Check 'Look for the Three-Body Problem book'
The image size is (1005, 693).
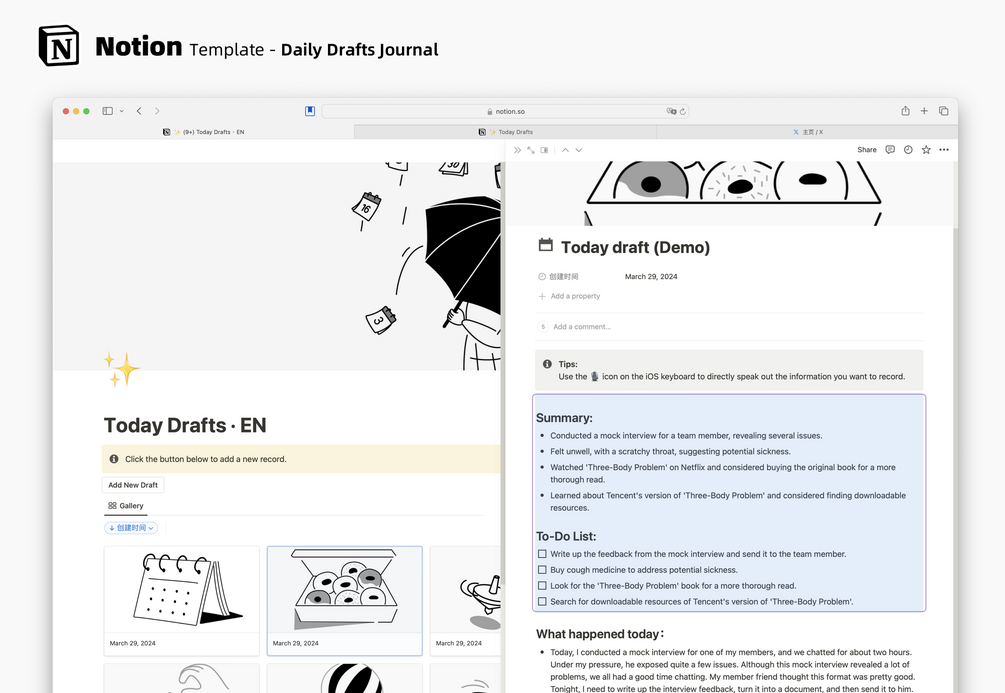point(542,586)
